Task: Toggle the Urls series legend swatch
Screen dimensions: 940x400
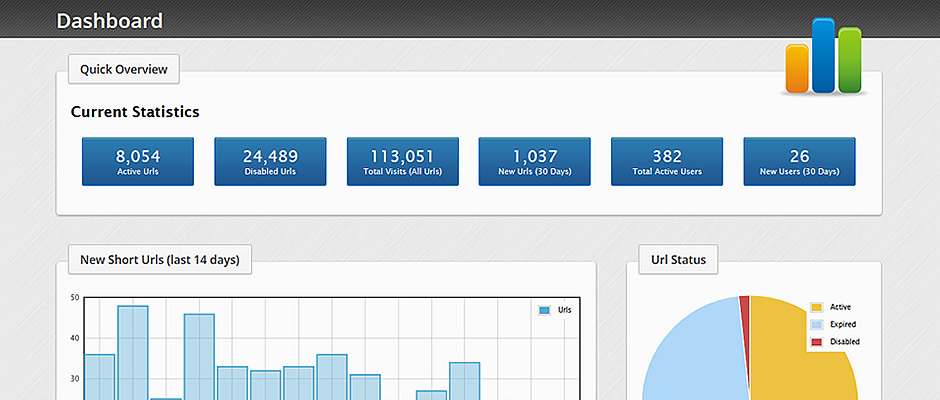Action: tap(544, 311)
